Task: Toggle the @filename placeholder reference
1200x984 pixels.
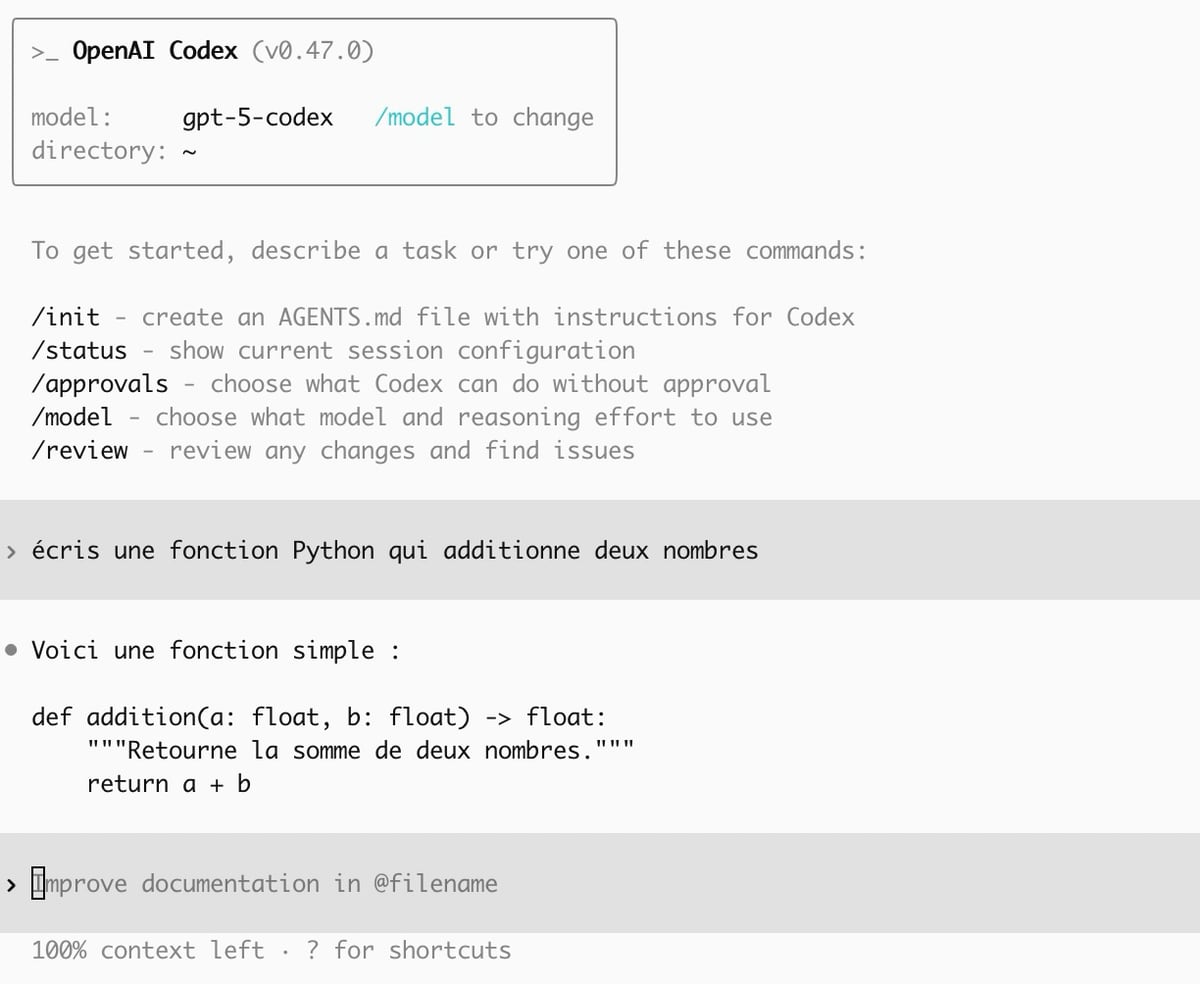Action: click(x=446, y=884)
